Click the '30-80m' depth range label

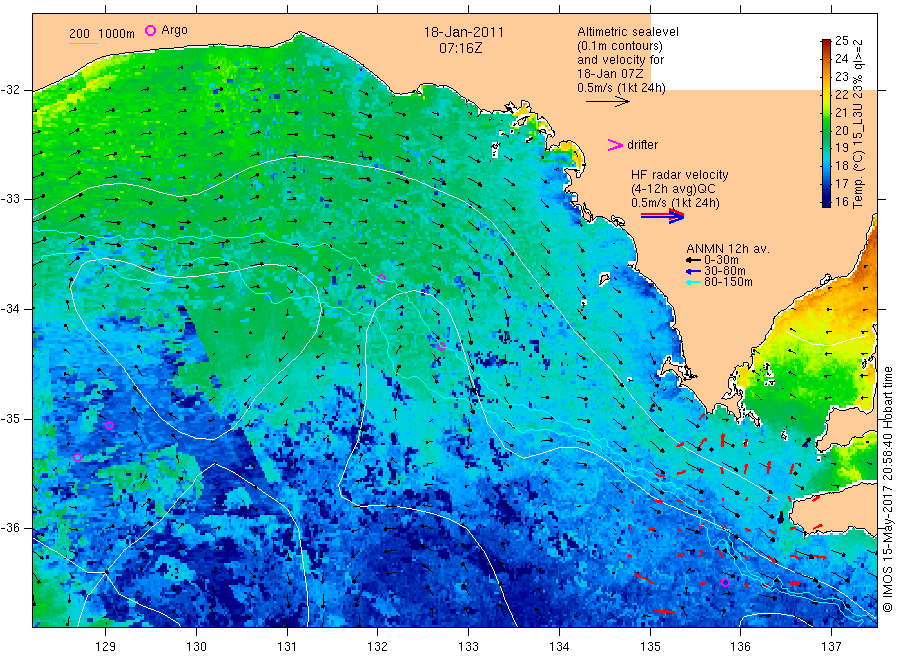pyautogui.click(x=724, y=271)
